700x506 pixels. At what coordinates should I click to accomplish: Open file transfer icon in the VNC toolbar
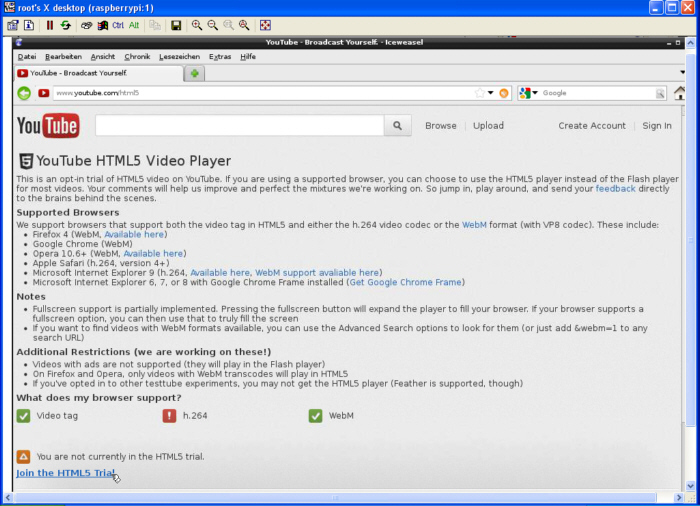tap(155, 25)
